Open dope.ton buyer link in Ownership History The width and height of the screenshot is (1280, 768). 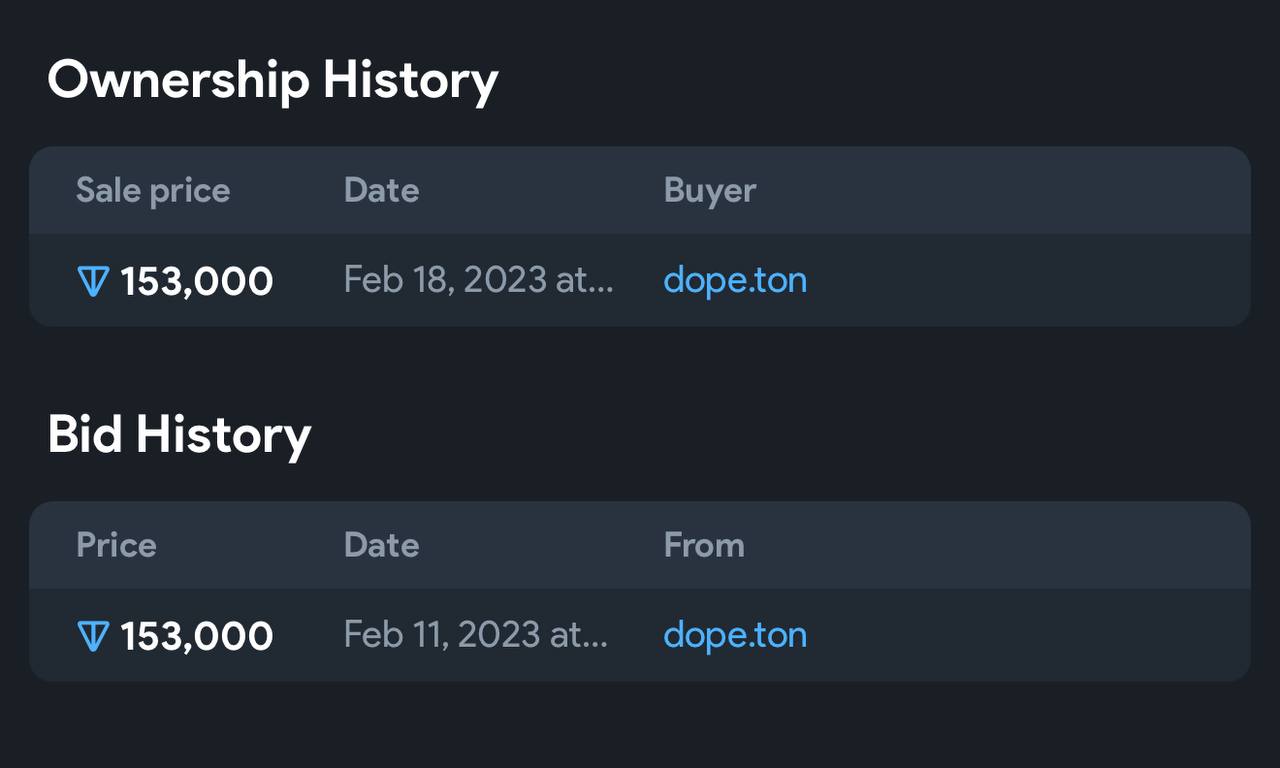click(735, 280)
